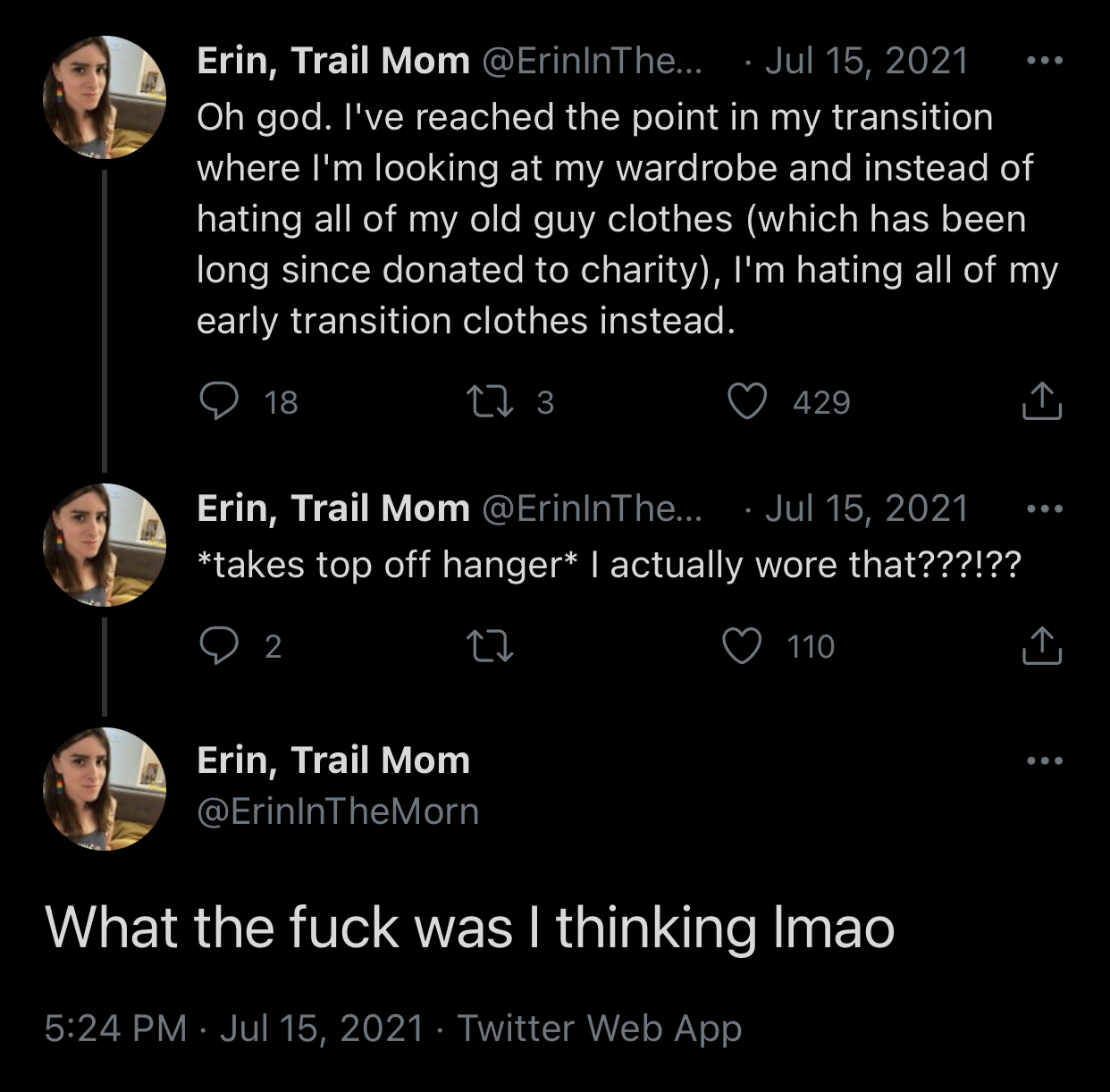Open more options on the second tweet
1110x1092 pixels.
pyautogui.click(x=1044, y=508)
